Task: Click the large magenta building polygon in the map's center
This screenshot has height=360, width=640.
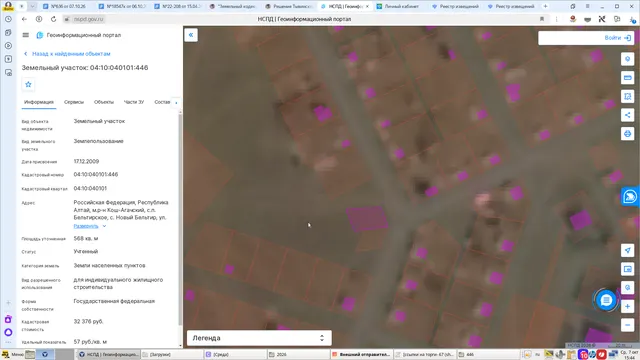Action: click(367, 219)
